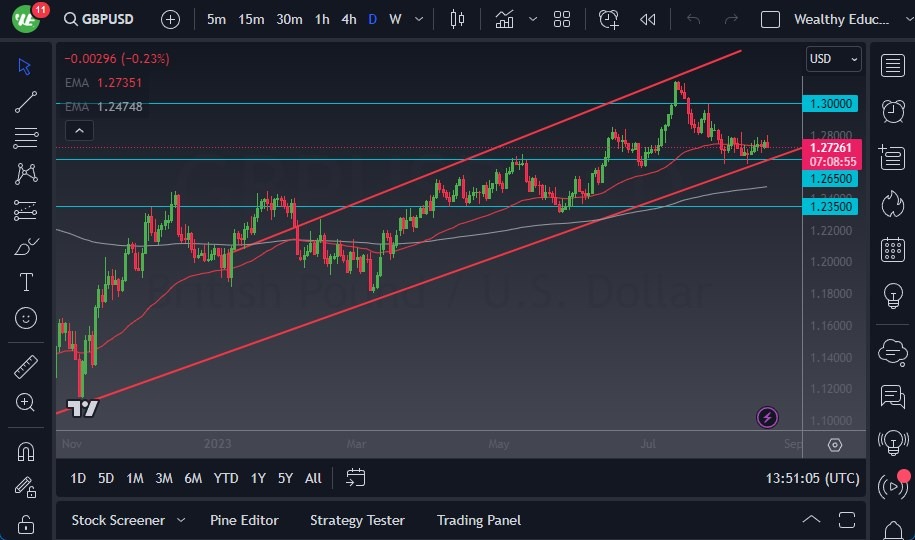Set date range to YTD
Image resolution: width=915 pixels, height=540 pixels.
tap(226, 478)
